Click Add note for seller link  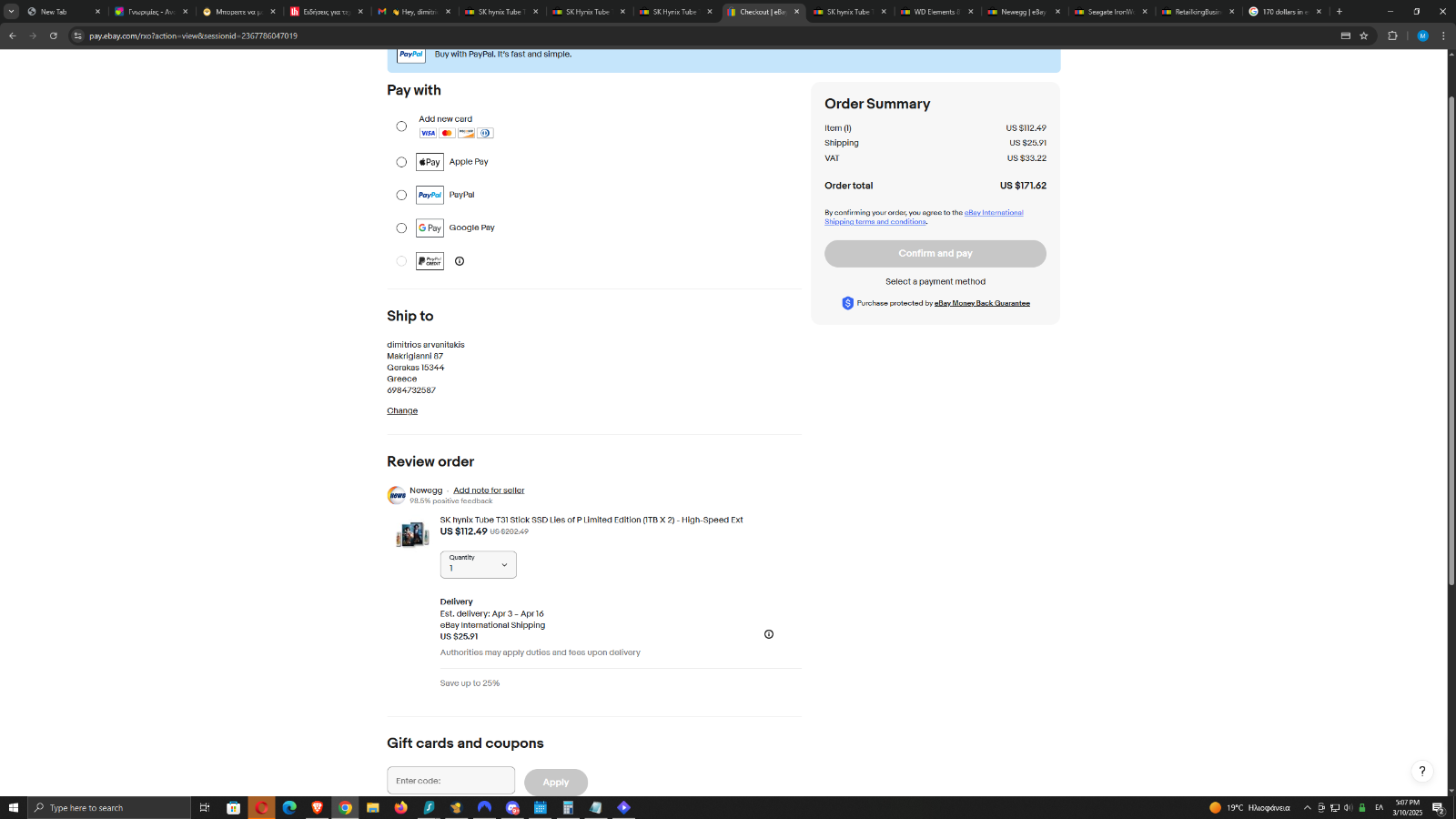(x=489, y=490)
